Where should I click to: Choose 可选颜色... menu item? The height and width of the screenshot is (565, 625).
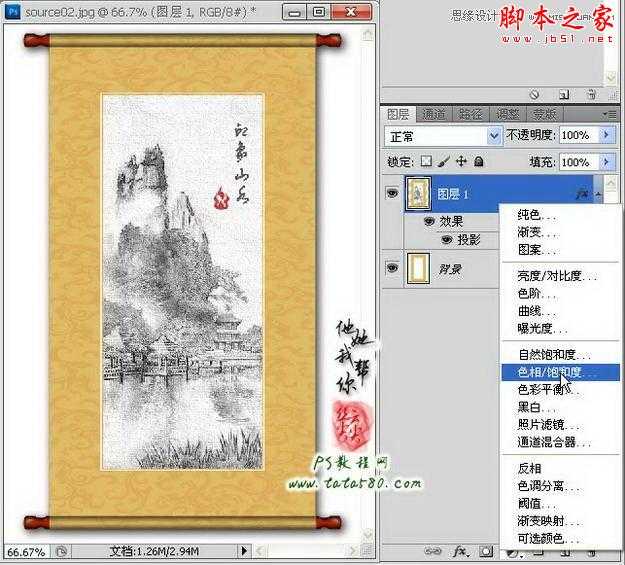560,538
